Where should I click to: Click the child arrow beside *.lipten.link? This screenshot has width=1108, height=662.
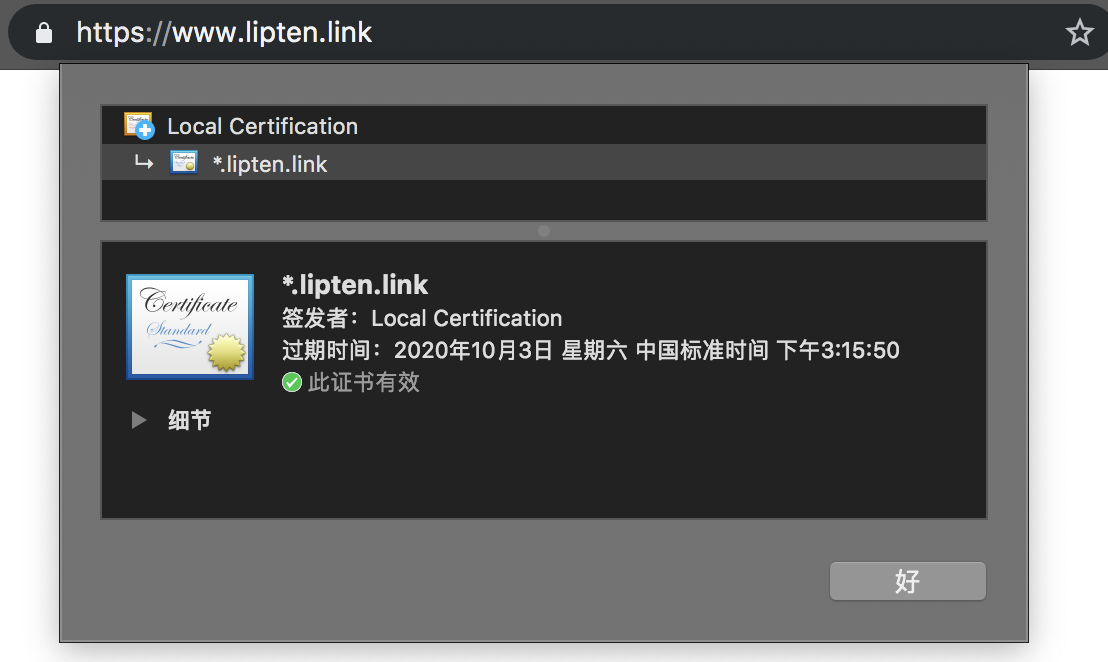[x=143, y=163]
